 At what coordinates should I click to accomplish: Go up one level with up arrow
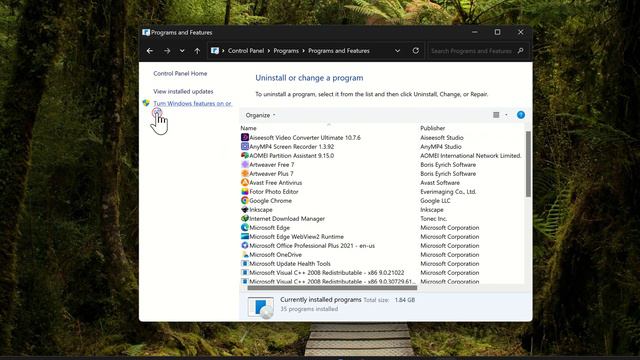(197, 51)
